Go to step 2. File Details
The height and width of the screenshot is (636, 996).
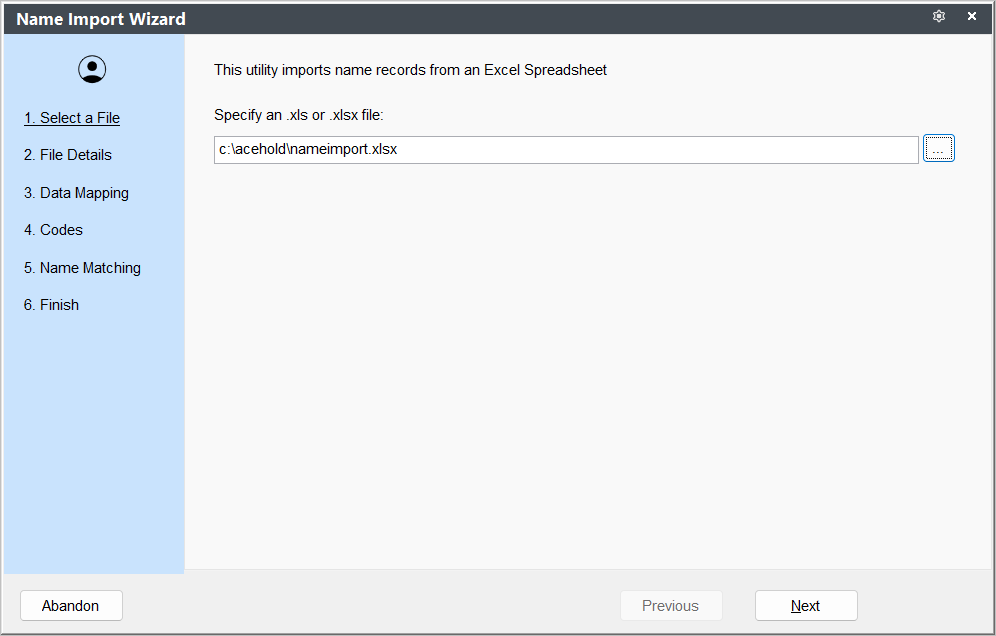tap(68, 155)
